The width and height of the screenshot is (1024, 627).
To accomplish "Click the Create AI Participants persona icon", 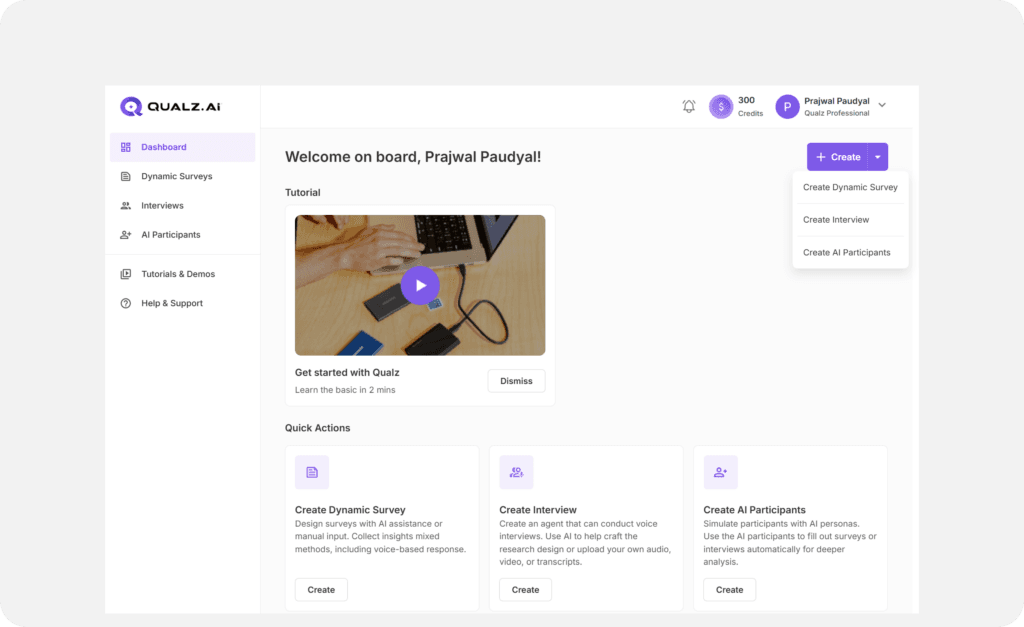I will coord(720,471).
